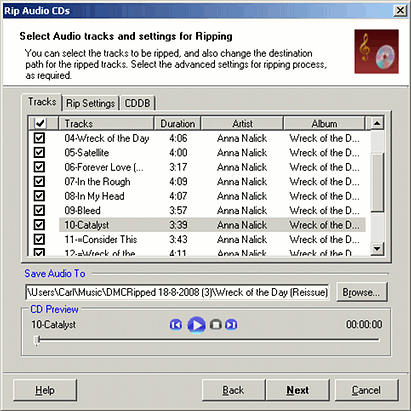This screenshot has width=411, height=411.
Task: Click the track list scrollbar thumb
Action: [377, 182]
